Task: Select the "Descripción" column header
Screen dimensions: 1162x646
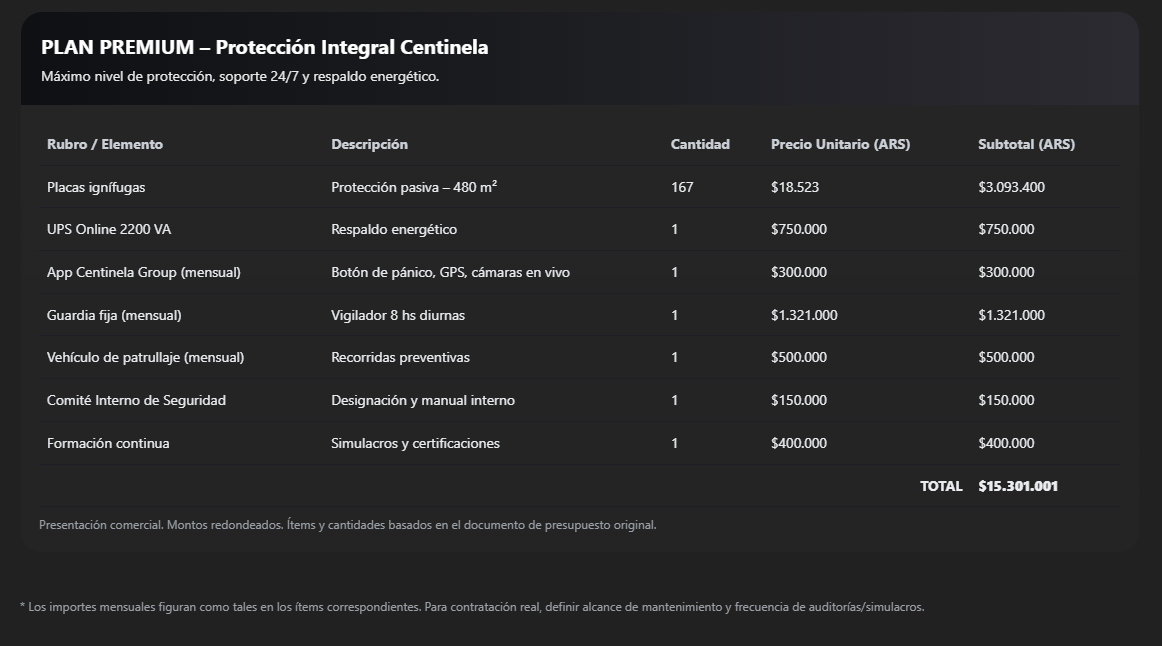Action: [370, 144]
